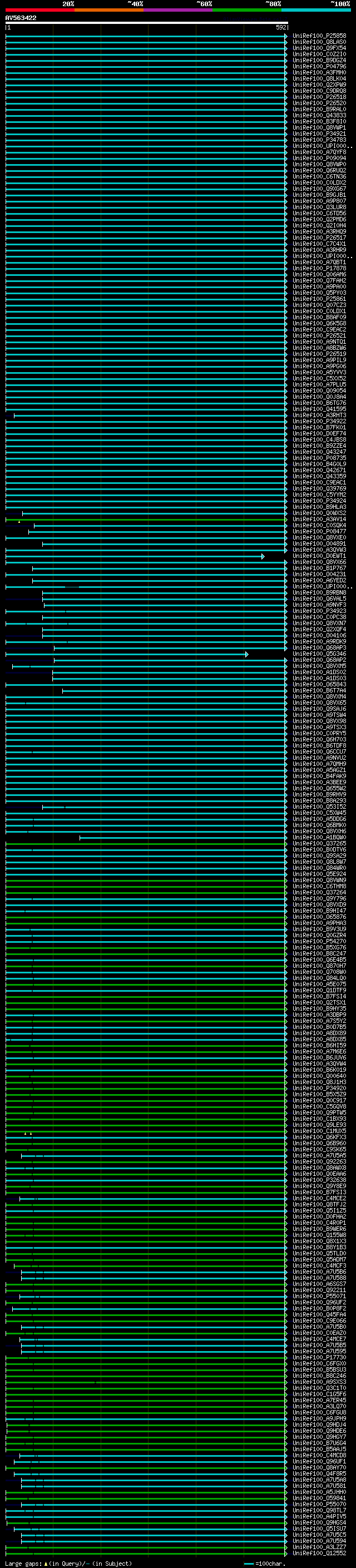Select the label UniRef100_B7FK01

tap(319, 428)
